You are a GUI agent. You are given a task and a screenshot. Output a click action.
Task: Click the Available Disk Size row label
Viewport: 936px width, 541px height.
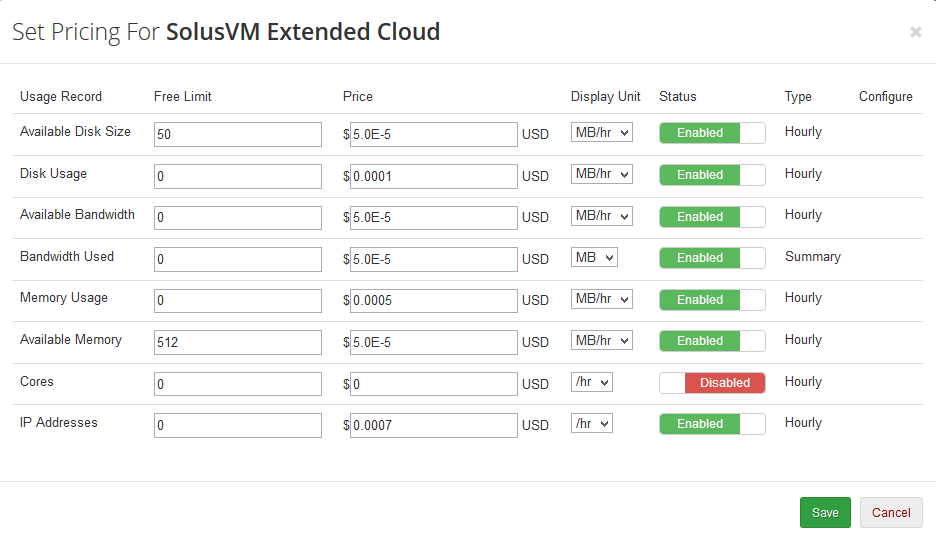pos(75,131)
